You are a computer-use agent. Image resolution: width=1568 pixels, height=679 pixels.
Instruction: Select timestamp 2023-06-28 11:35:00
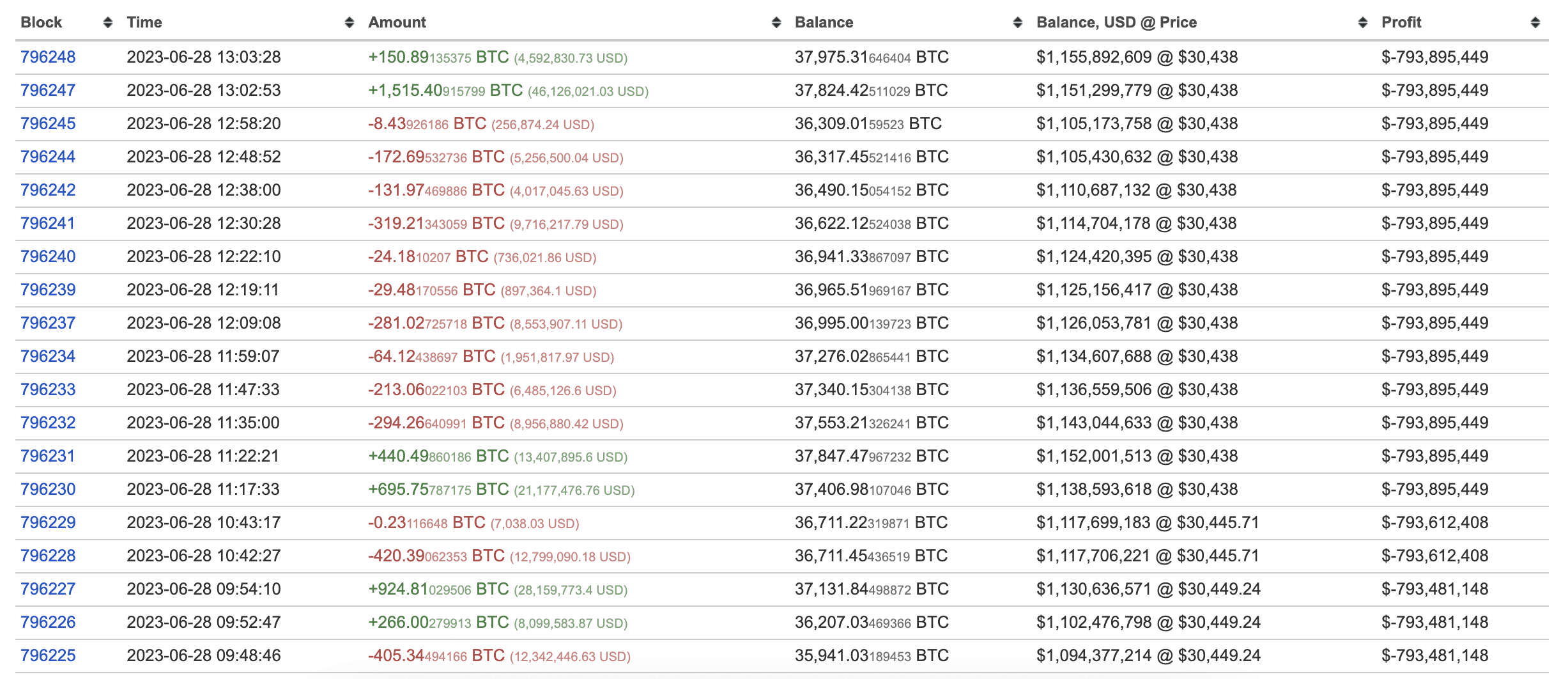click(203, 423)
